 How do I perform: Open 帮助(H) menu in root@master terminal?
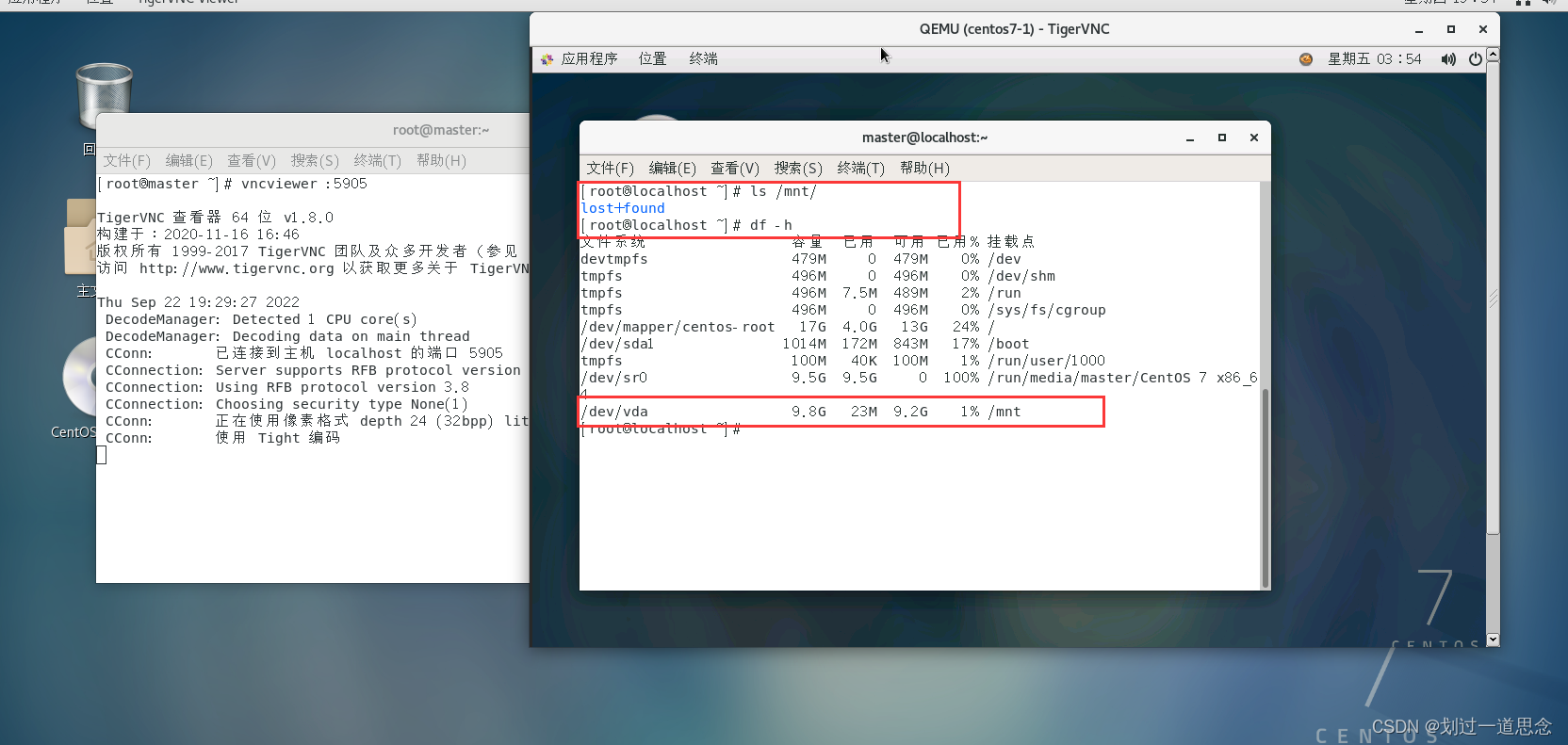click(x=441, y=161)
